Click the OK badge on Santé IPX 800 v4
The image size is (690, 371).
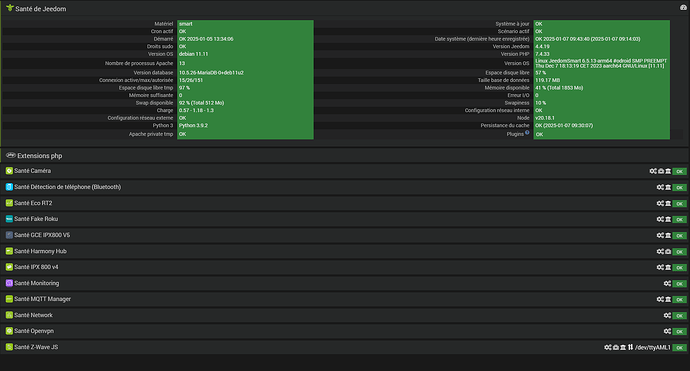pos(679,268)
